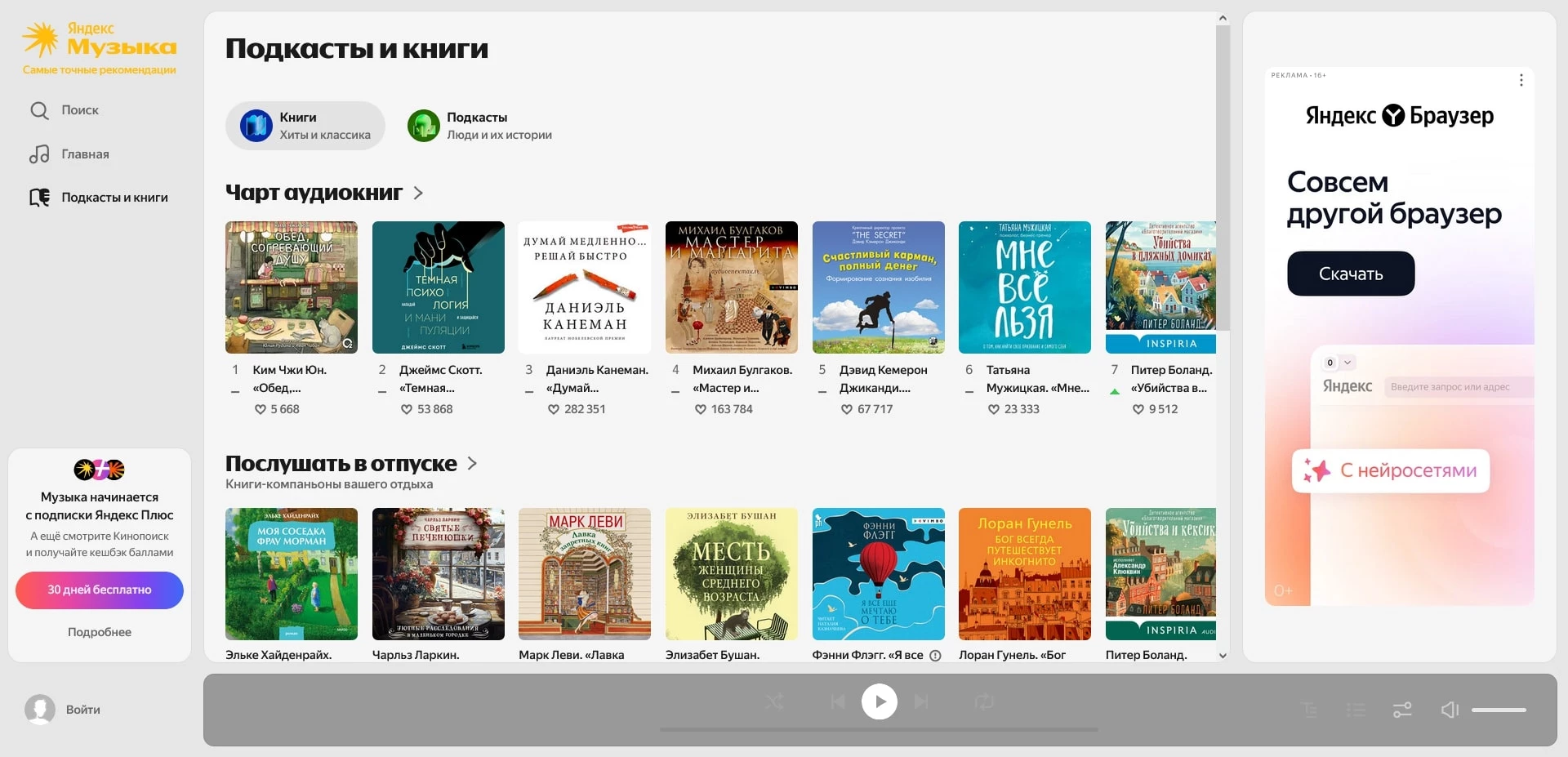Open the ad options three-dot menu
The width and height of the screenshot is (1568, 757).
1521,80
